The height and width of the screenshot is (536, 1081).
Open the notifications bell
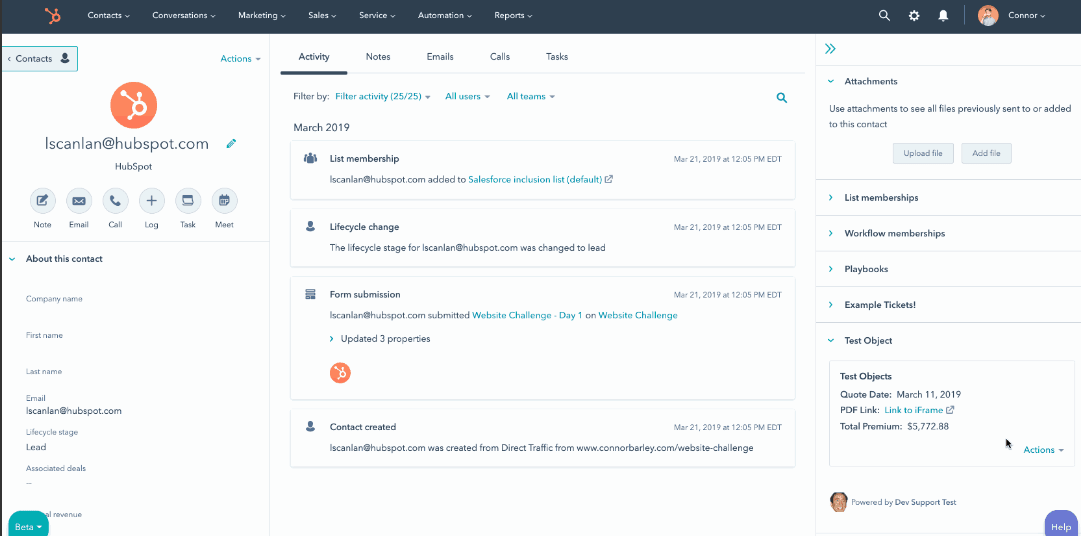pyautogui.click(x=942, y=16)
